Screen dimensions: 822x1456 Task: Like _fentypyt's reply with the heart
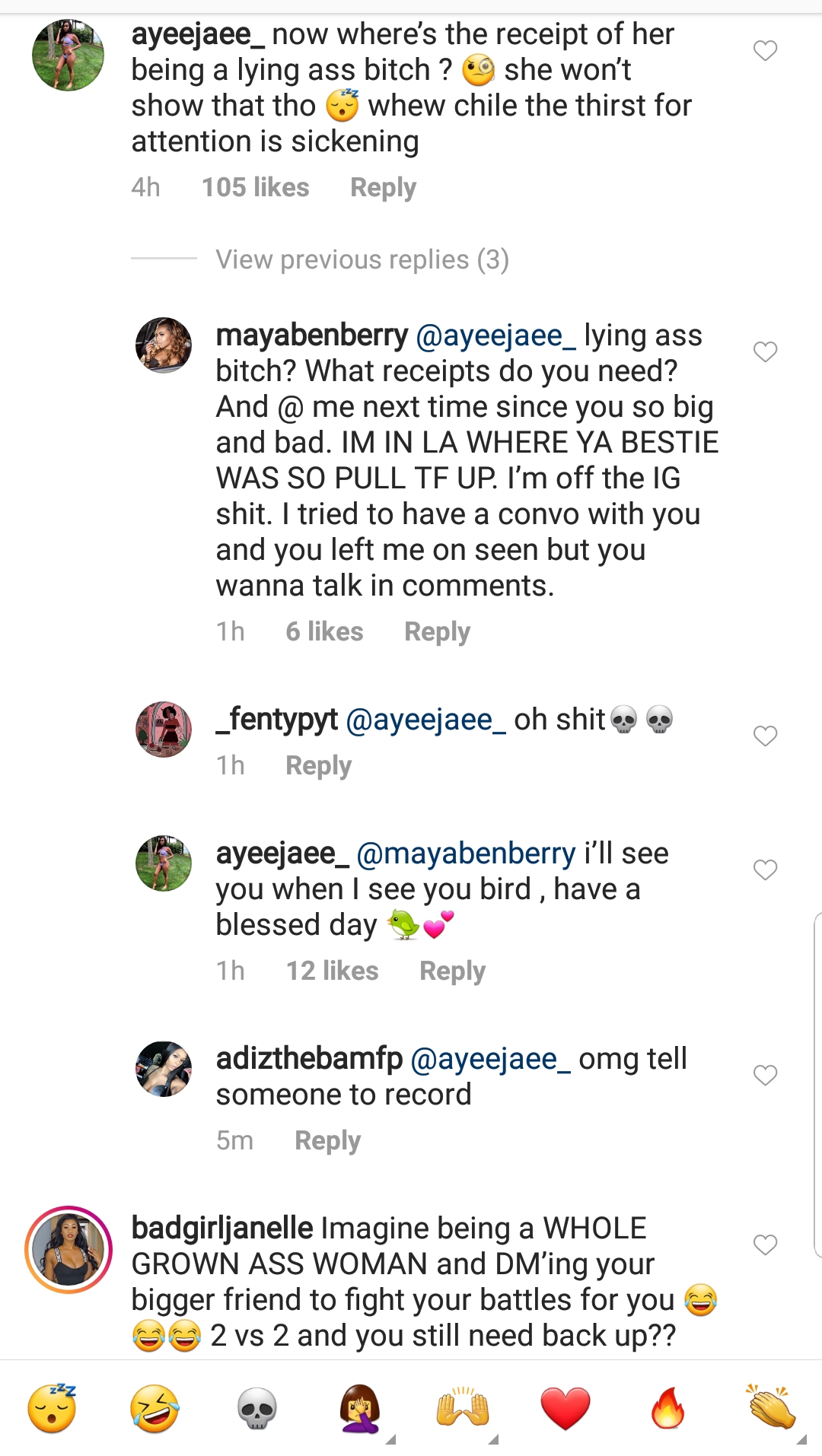(x=765, y=736)
